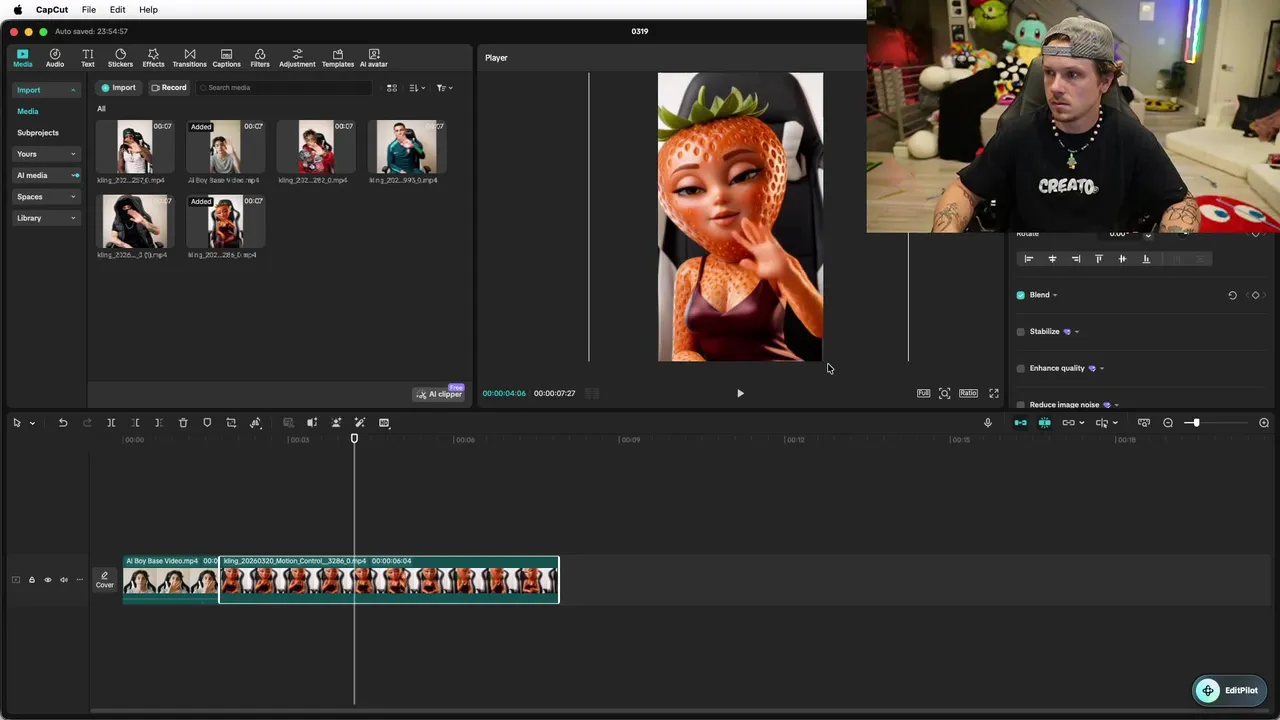Select the Subprojects item in sidebar

pos(38,133)
